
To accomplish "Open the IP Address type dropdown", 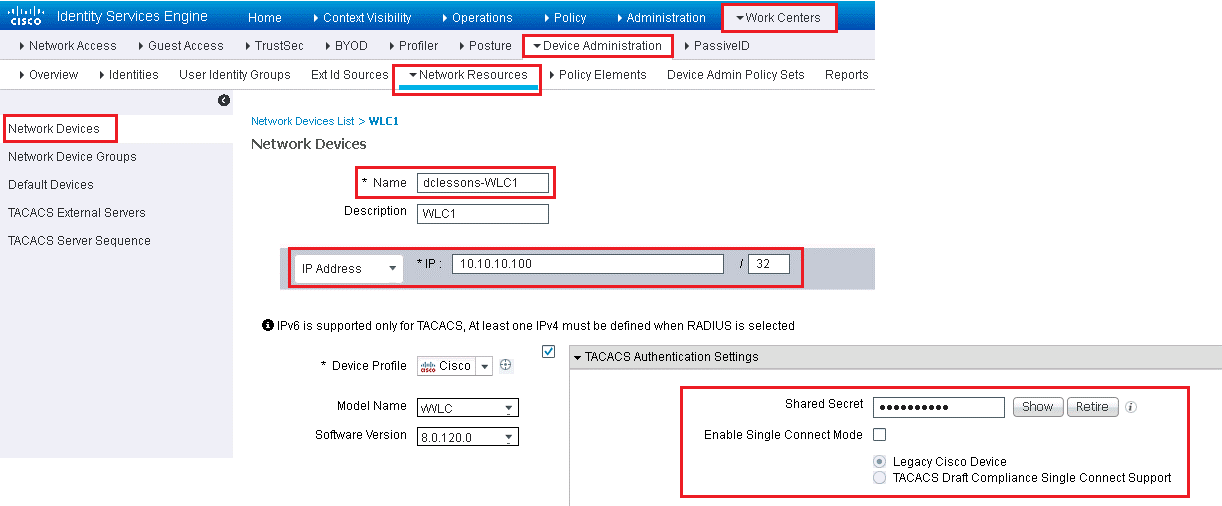I will point(349,268).
